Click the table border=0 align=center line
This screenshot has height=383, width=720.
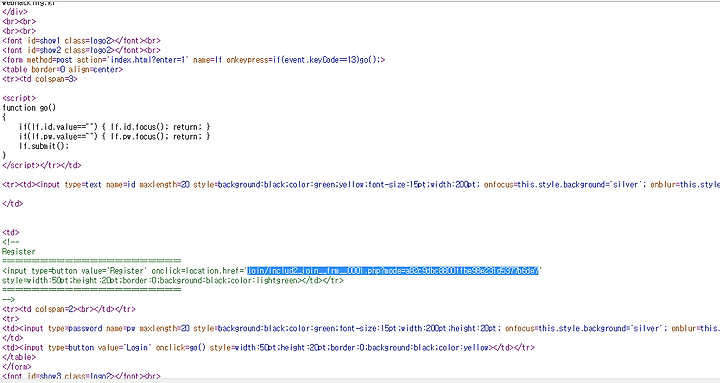point(62,69)
